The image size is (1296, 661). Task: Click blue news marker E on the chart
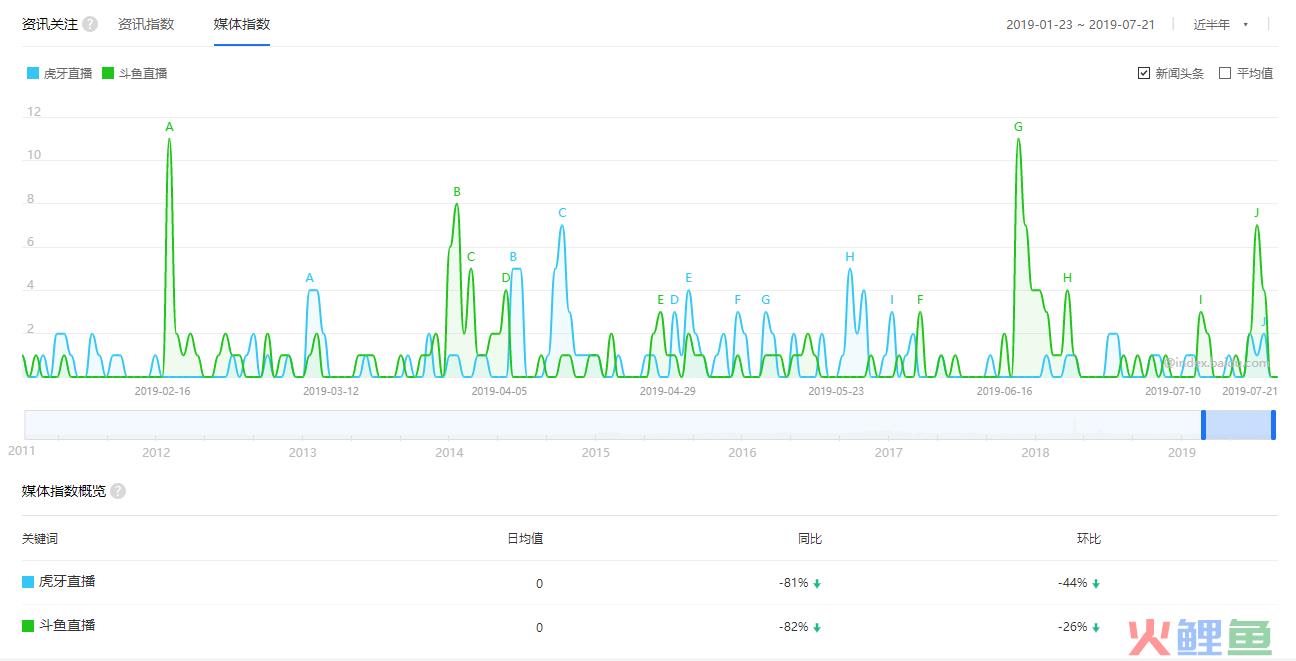click(688, 278)
